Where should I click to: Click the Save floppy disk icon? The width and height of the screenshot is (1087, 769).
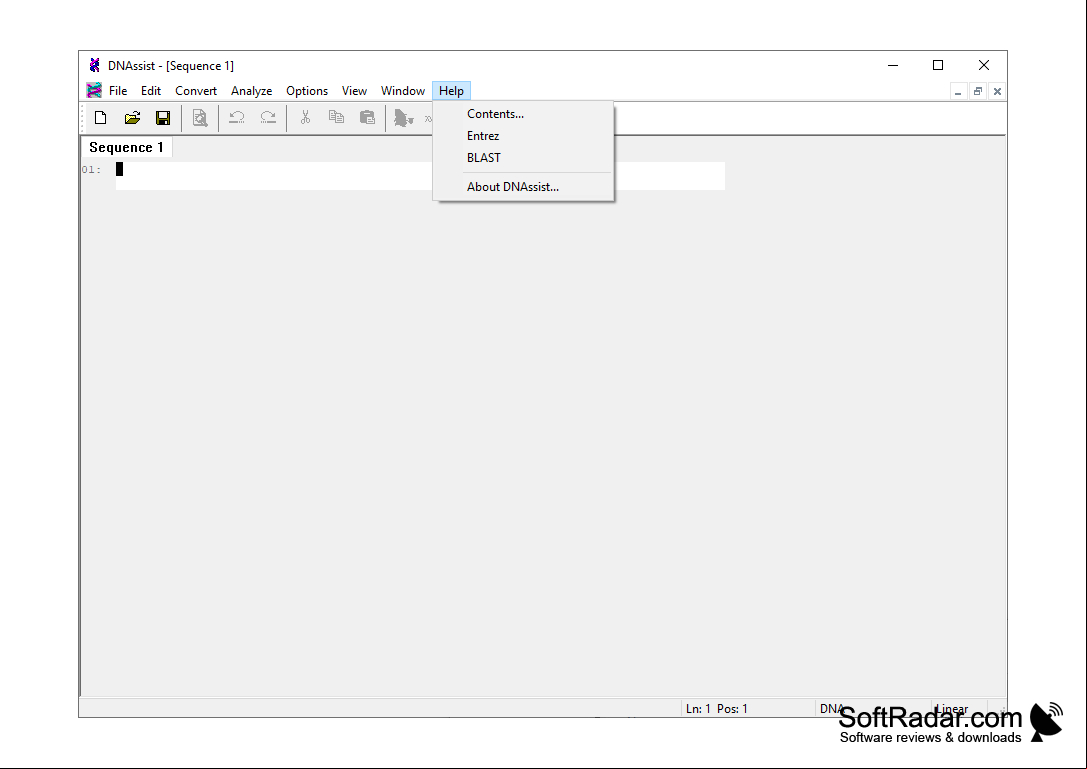pos(163,118)
